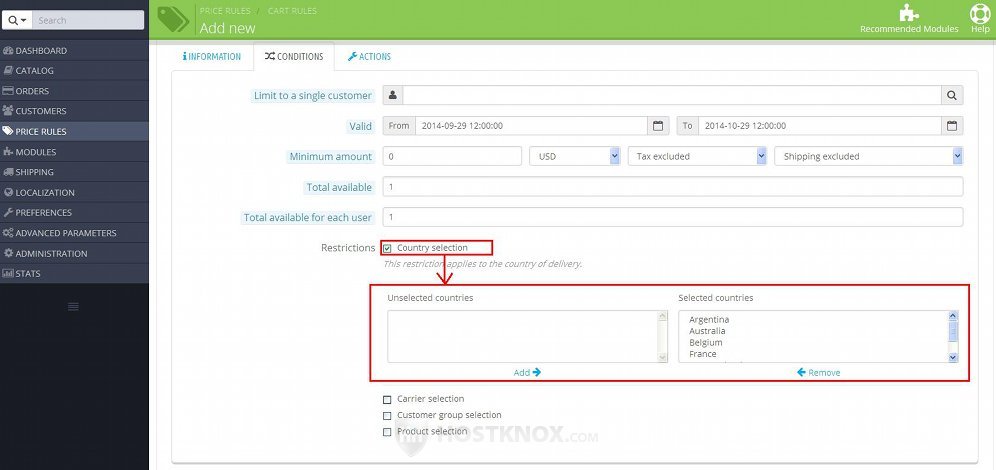Screen dimensions: 996x470
Task: Switch to the Conditions tab
Action: pyautogui.click(x=293, y=57)
